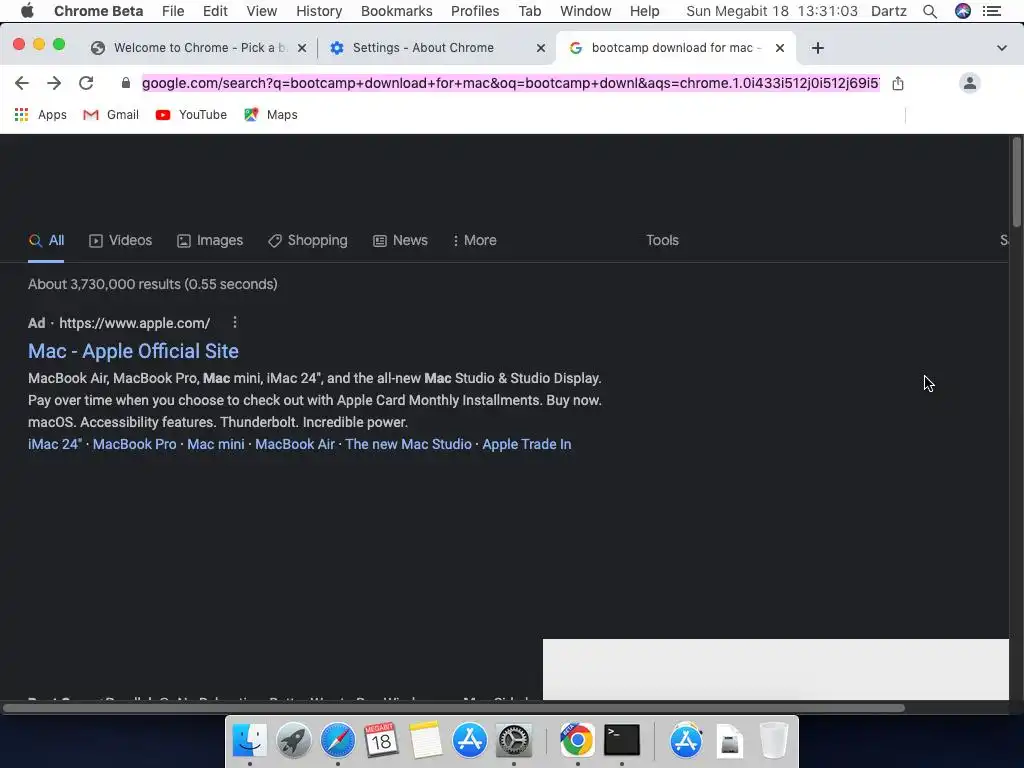Open the Maps bookmark

(270, 115)
